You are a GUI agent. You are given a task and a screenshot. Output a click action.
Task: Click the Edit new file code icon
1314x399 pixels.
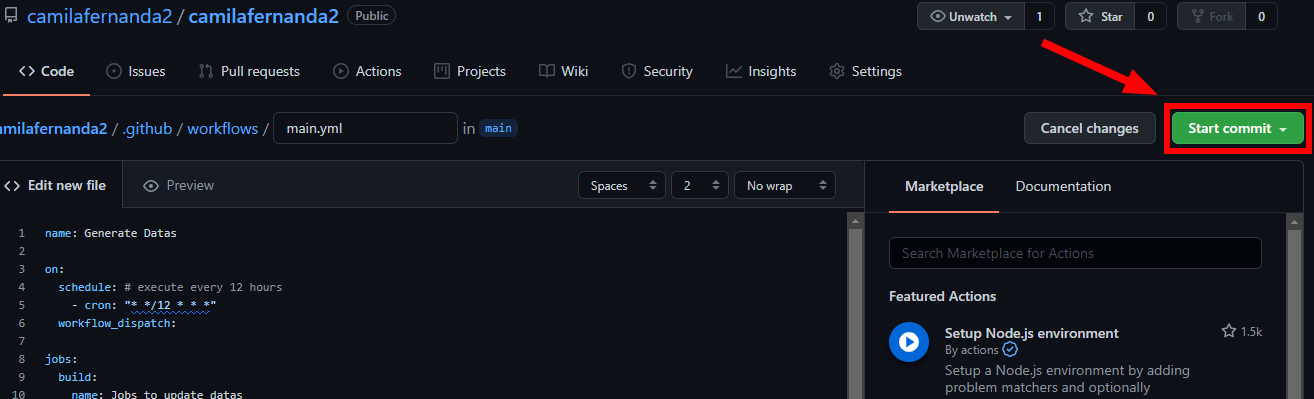pos(12,186)
